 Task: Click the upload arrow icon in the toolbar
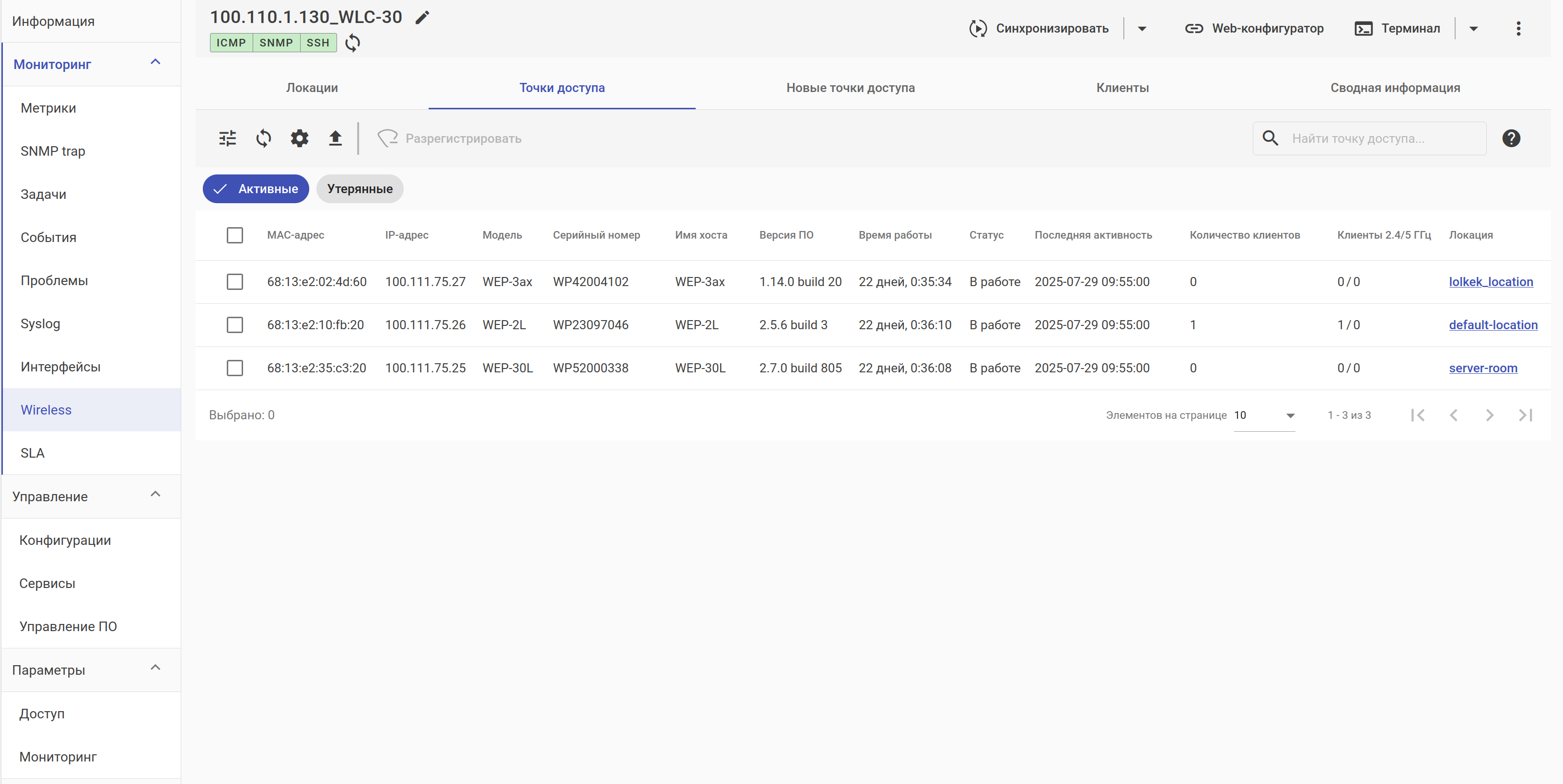coord(335,138)
